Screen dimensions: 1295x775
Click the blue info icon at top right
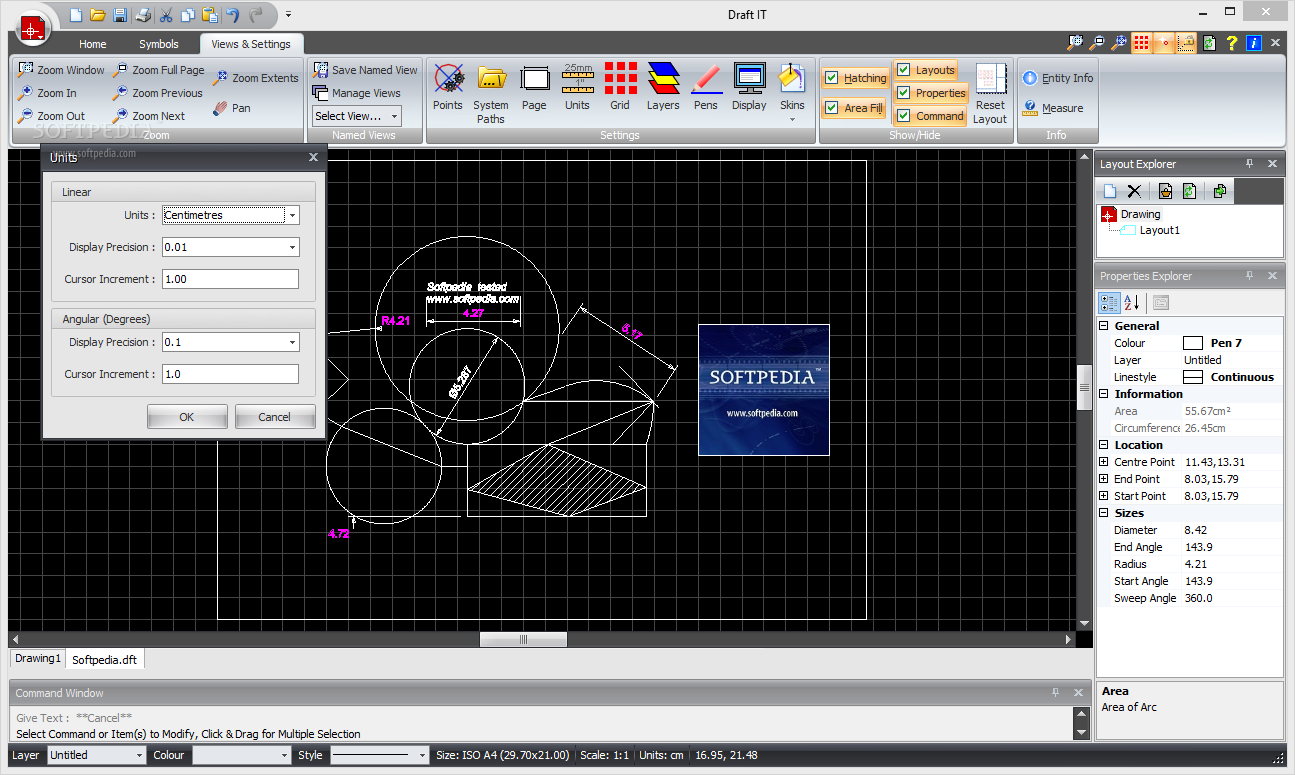click(1253, 43)
